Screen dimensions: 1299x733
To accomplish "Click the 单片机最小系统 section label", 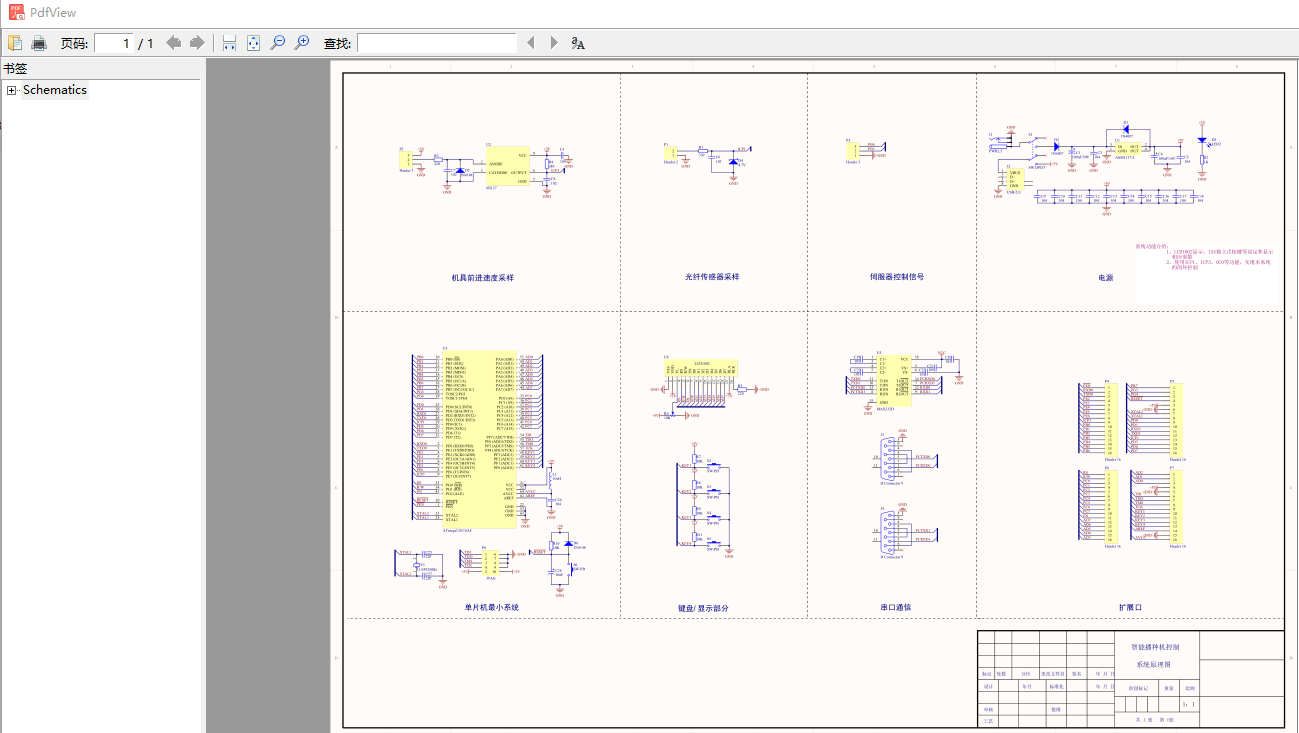I will coord(492,607).
